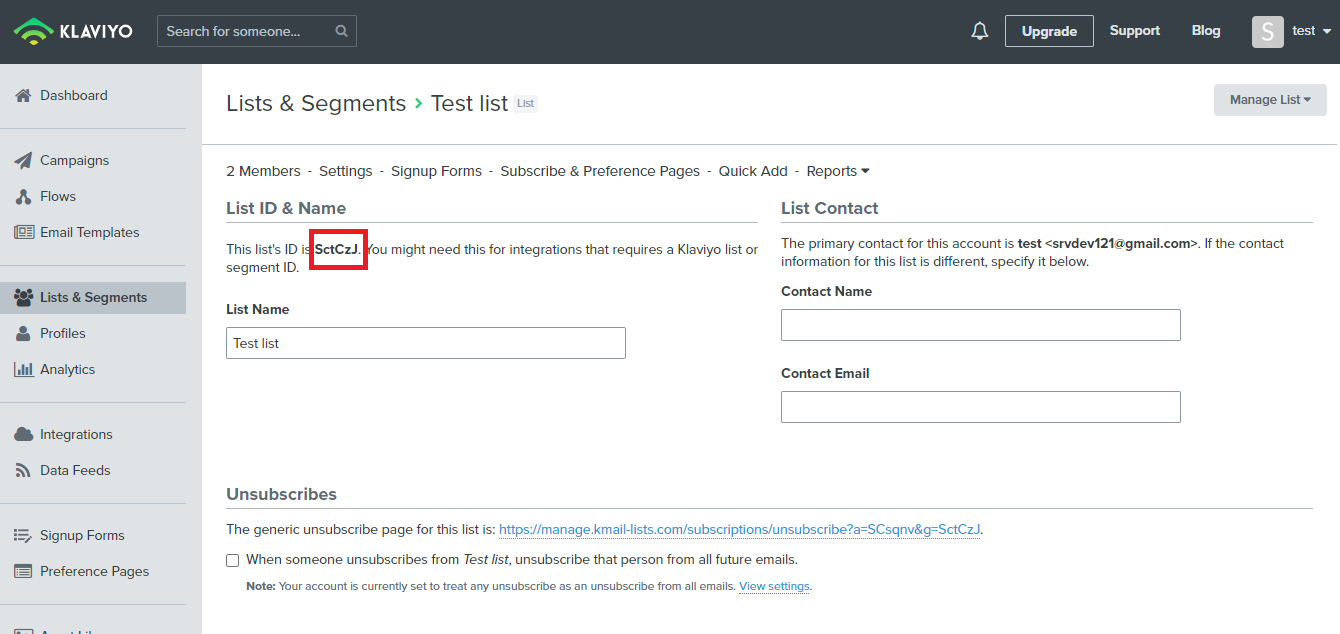Click the user avatar S icon
1340x634 pixels.
click(x=1268, y=31)
